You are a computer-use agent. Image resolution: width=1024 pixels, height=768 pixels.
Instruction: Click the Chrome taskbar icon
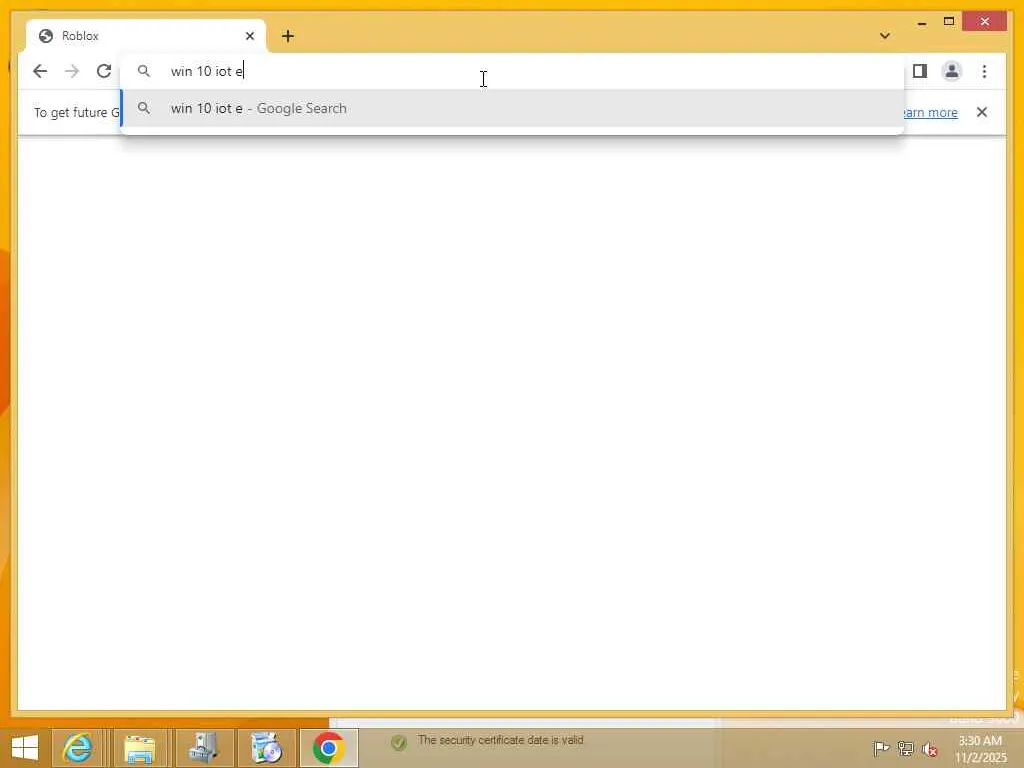(x=328, y=748)
